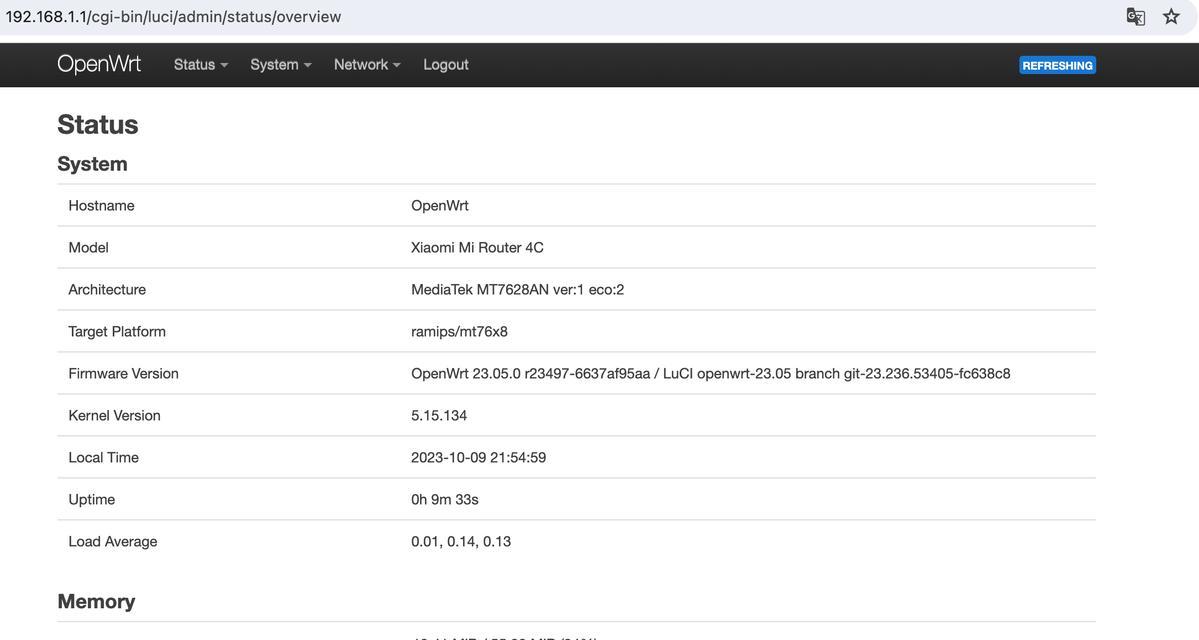Viewport: 1199px width, 640px height.
Task: Click the local time 2023-10-09 21:54:59
Action: 479,458
